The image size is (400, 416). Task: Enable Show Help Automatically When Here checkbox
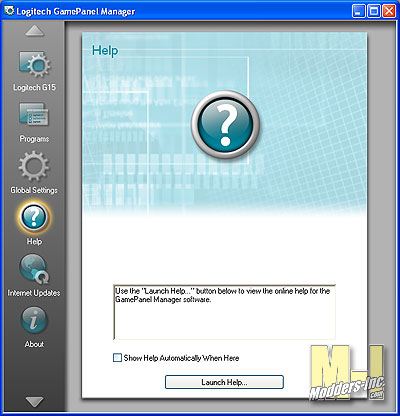click(117, 358)
